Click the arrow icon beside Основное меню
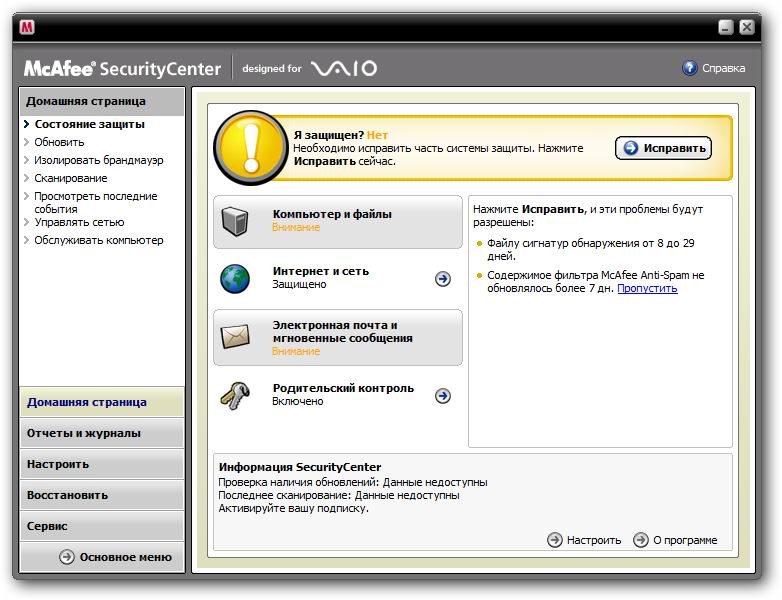Image resolution: width=782 pixels, height=600 pixels. tap(67, 557)
